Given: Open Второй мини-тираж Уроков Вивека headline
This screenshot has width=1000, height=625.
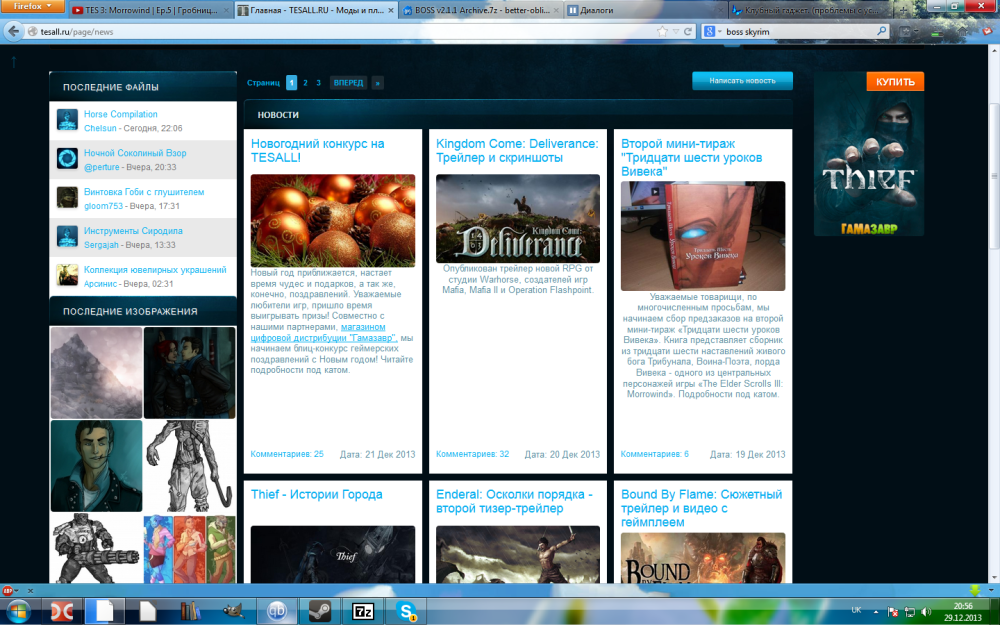Looking at the screenshot, I should pos(691,158).
